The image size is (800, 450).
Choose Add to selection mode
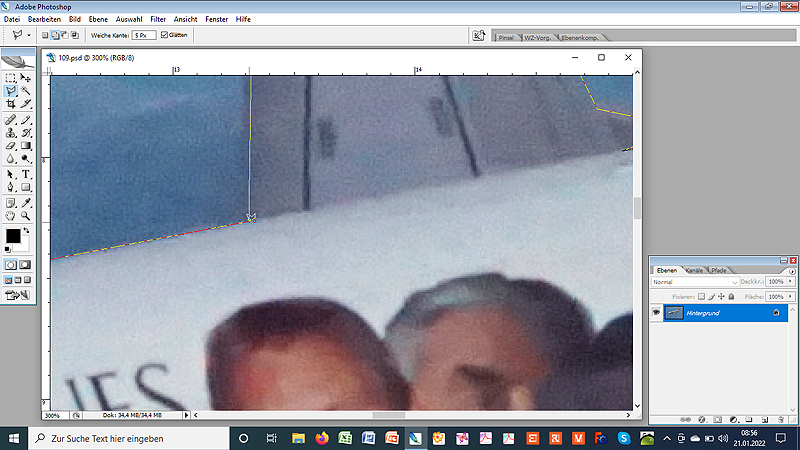(x=55, y=35)
